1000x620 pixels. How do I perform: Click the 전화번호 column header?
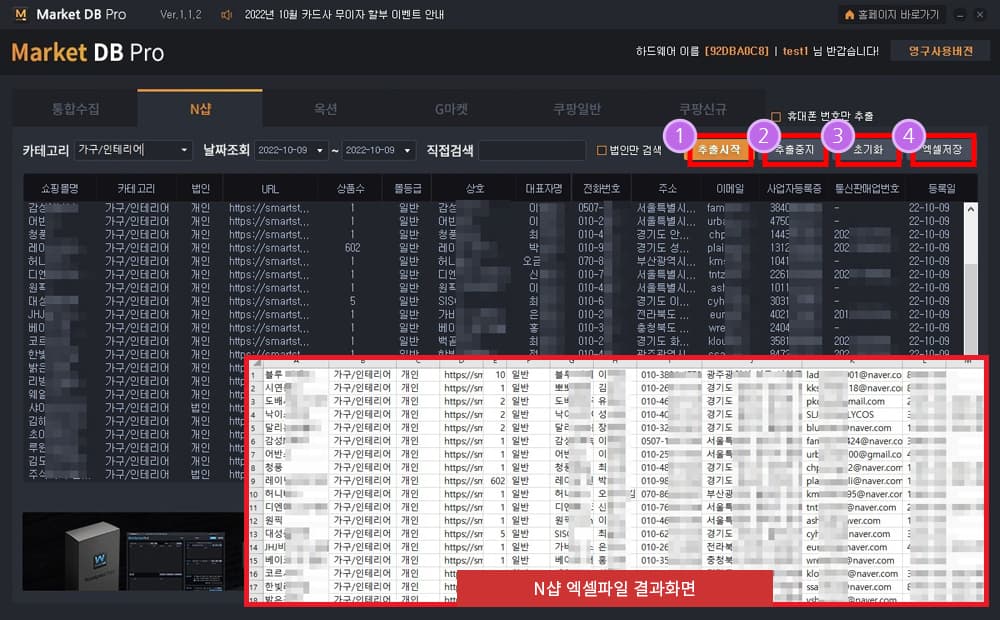pos(601,189)
